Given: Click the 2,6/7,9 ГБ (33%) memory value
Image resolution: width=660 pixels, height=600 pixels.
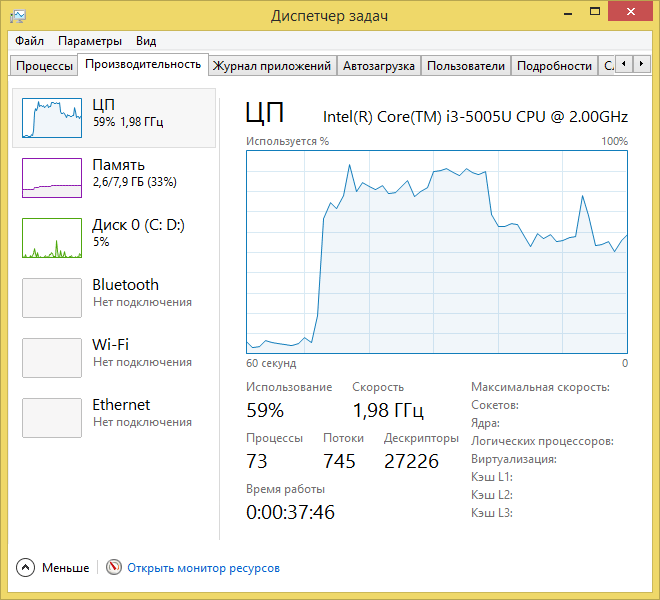Looking at the screenshot, I should pyautogui.click(x=135, y=182).
